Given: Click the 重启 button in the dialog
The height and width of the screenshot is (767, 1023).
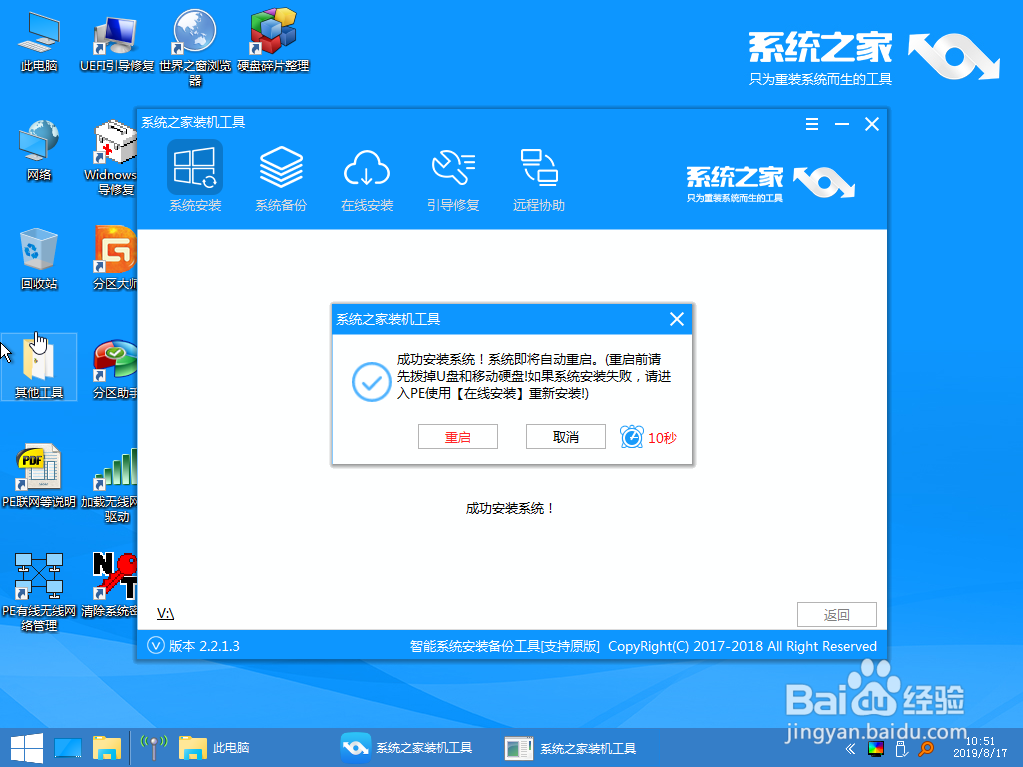Looking at the screenshot, I should click(457, 436).
